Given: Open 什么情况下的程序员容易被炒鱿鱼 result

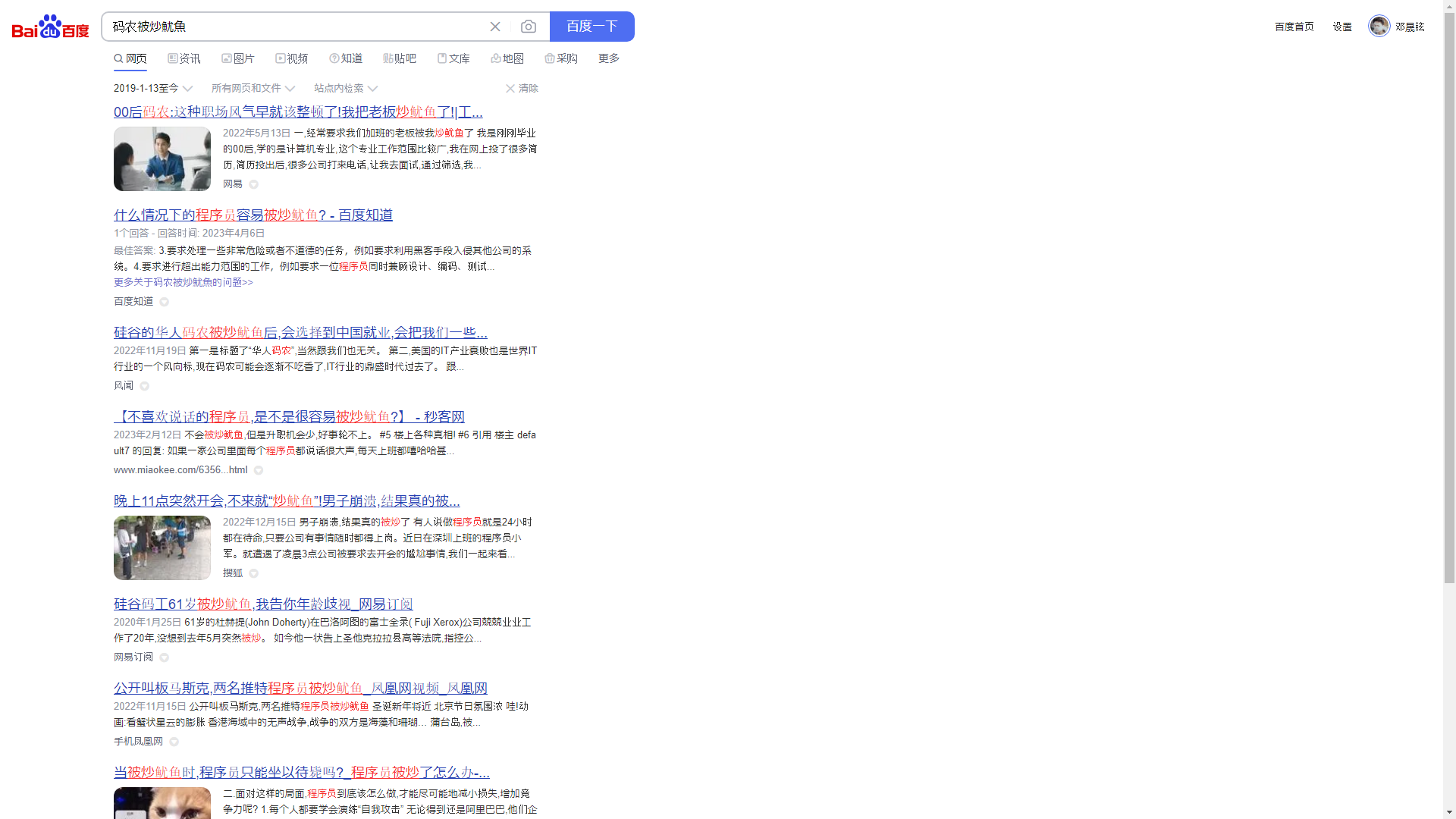Looking at the screenshot, I should [x=253, y=215].
